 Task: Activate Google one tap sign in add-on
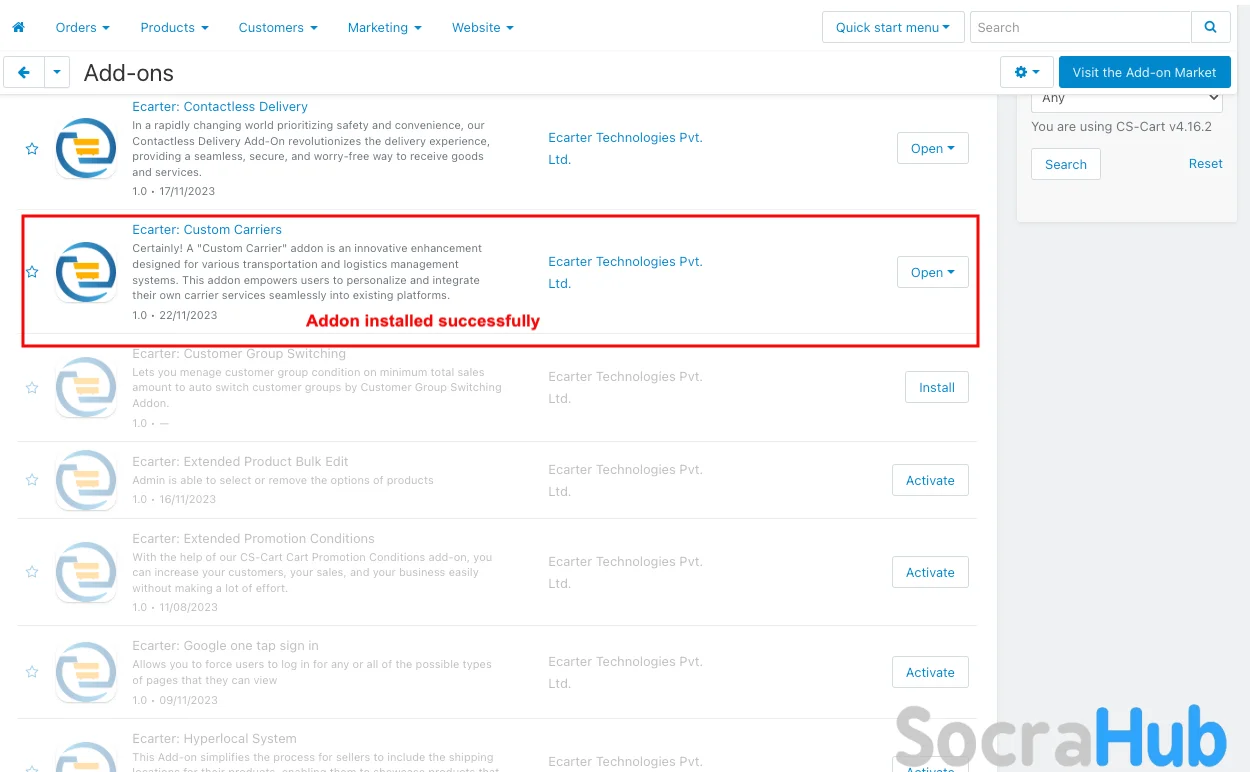point(930,672)
